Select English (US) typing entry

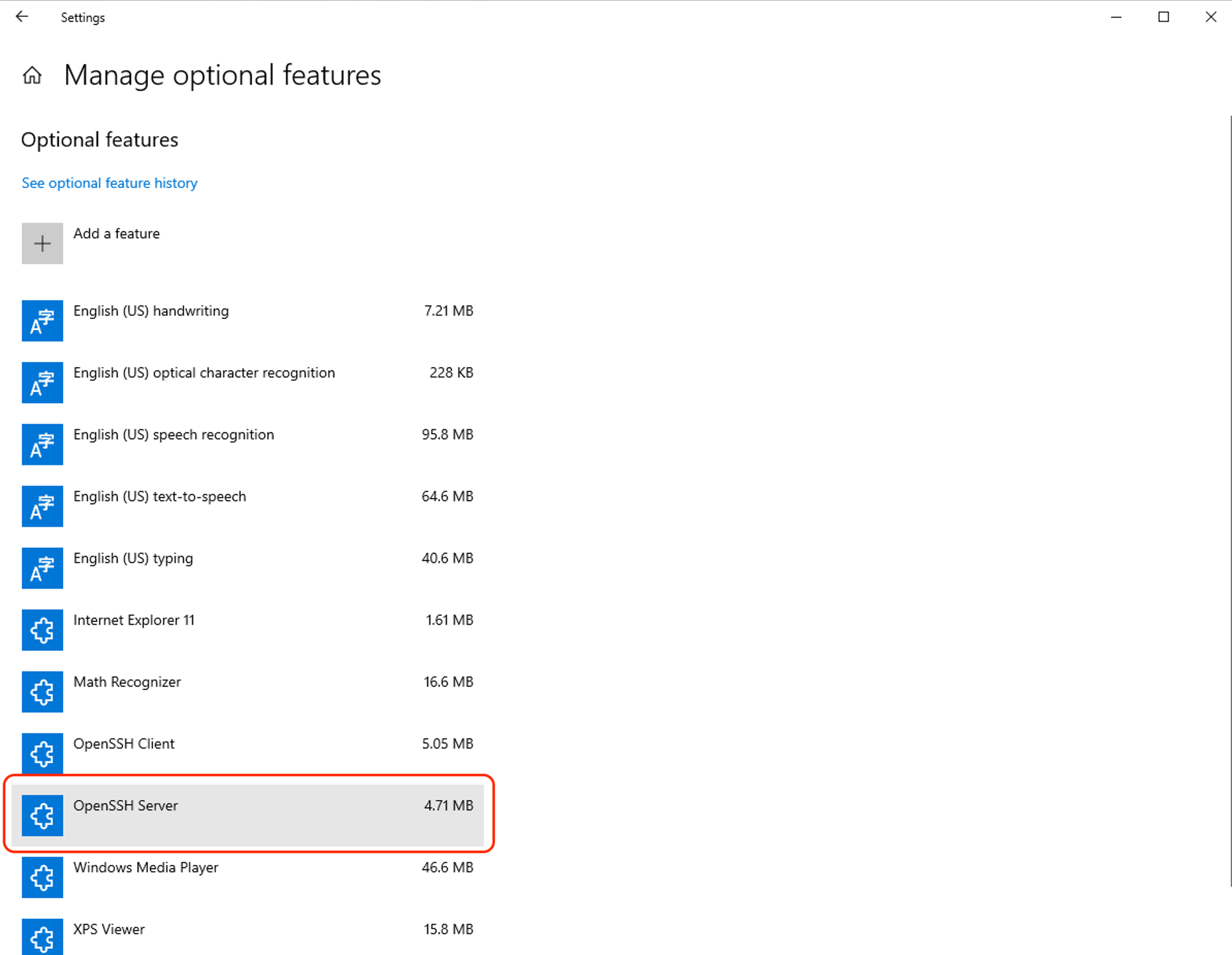click(x=248, y=568)
